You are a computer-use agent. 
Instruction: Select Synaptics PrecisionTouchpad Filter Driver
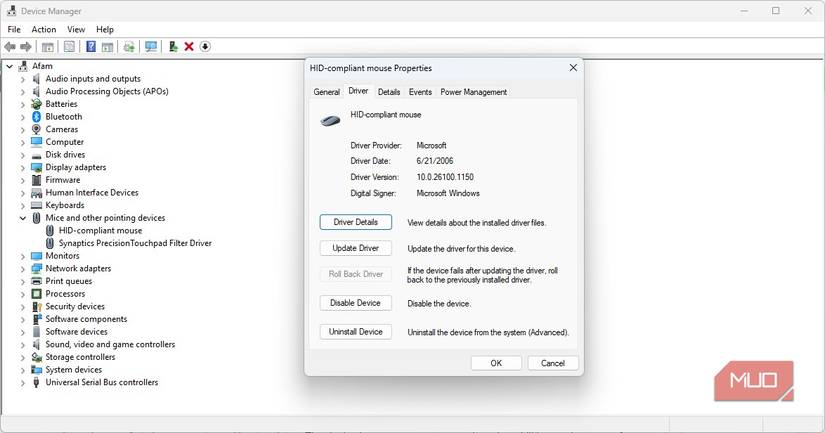click(135, 243)
